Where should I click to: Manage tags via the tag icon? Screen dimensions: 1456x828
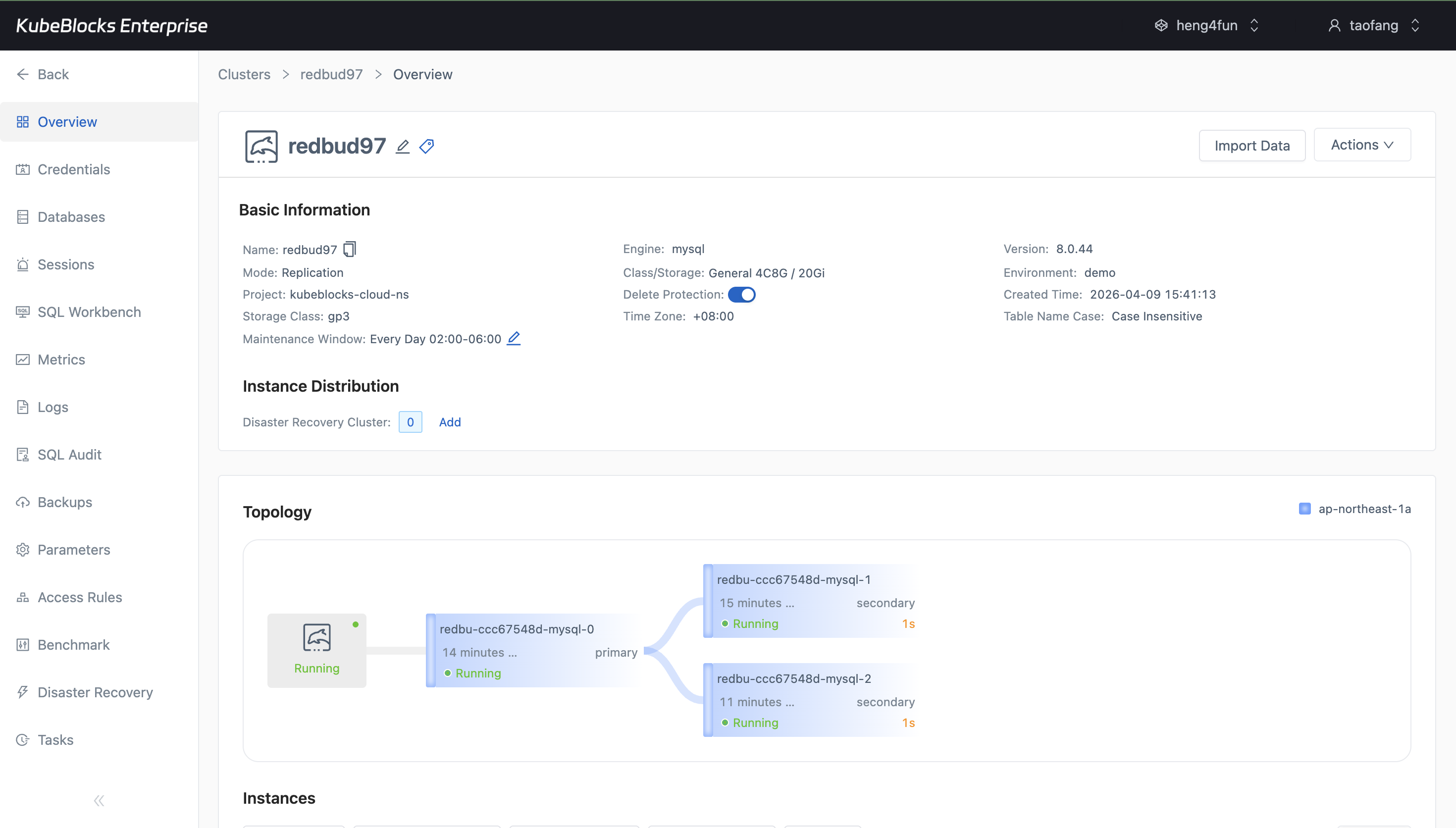[426, 146]
